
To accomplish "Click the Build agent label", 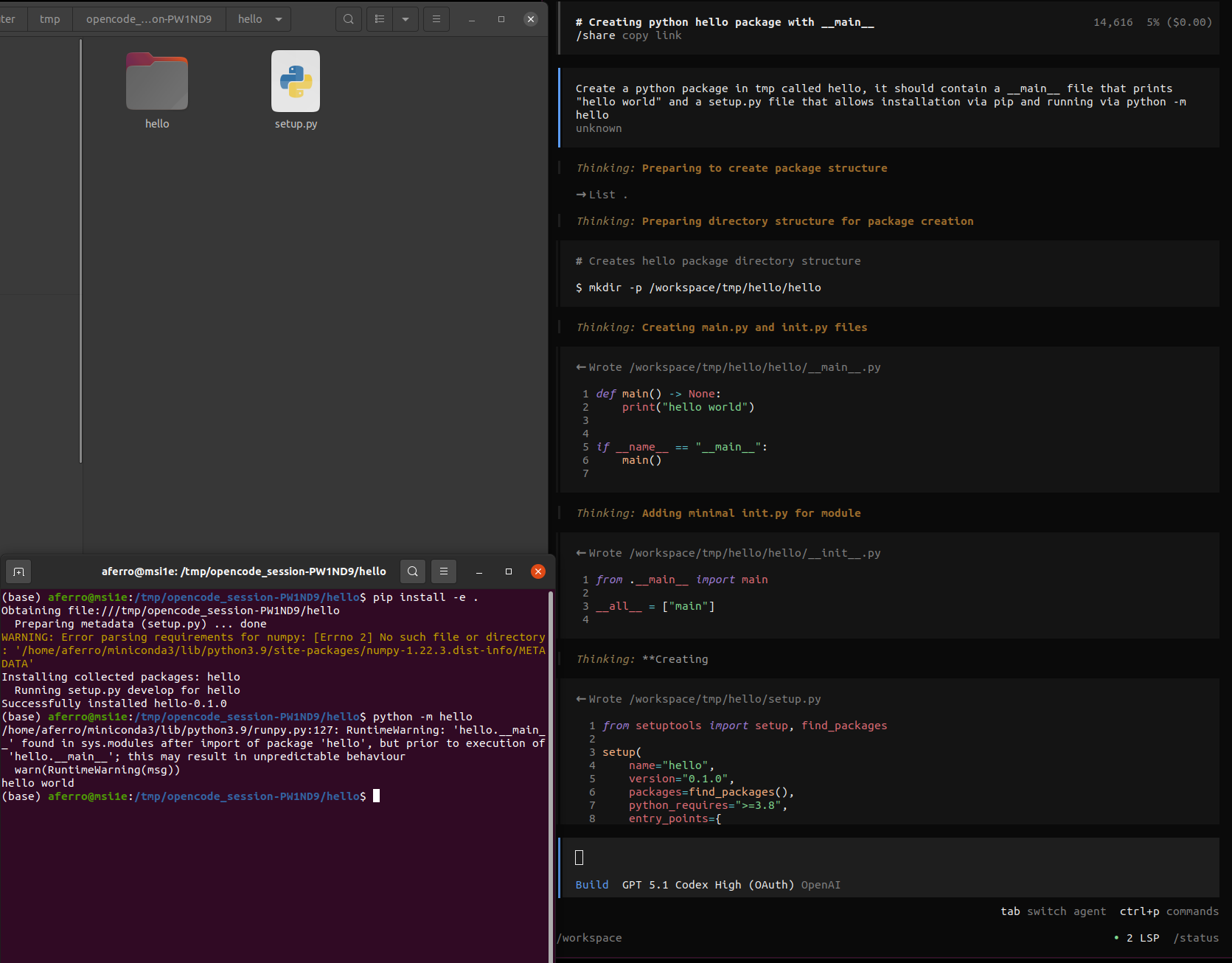I will [x=592, y=885].
